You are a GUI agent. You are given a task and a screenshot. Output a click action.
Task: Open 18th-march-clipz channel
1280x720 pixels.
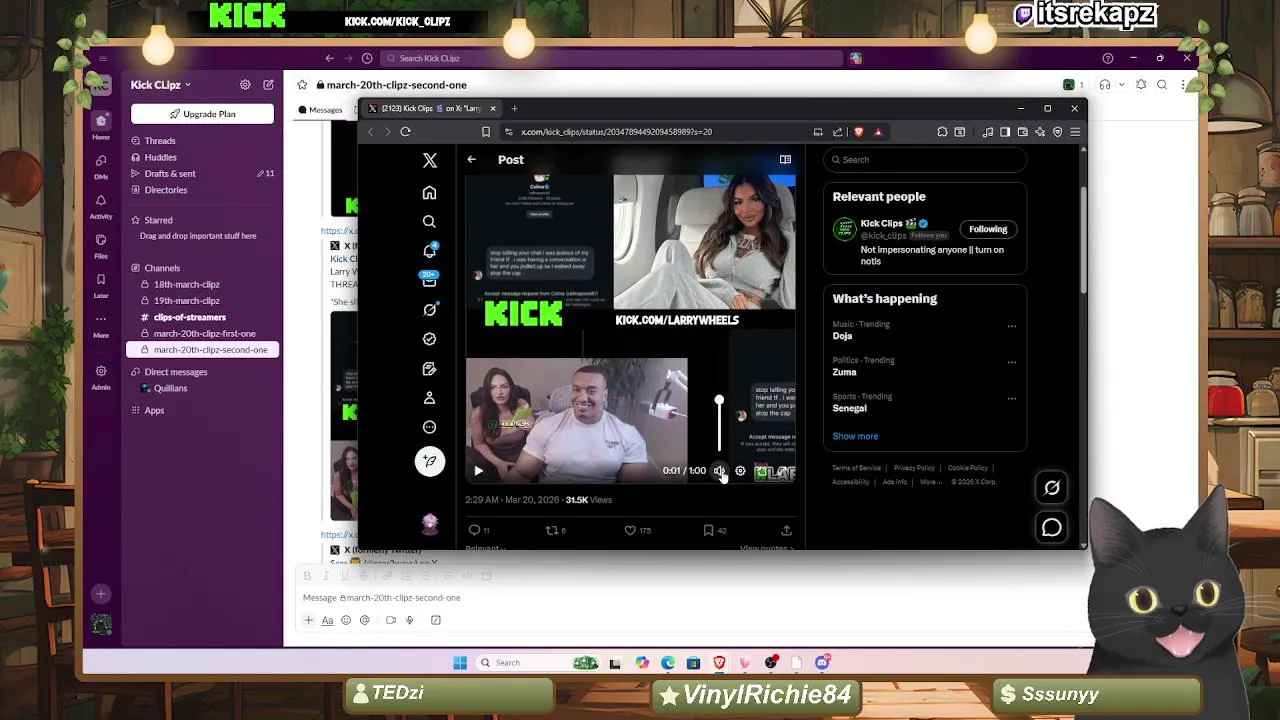(186, 284)
